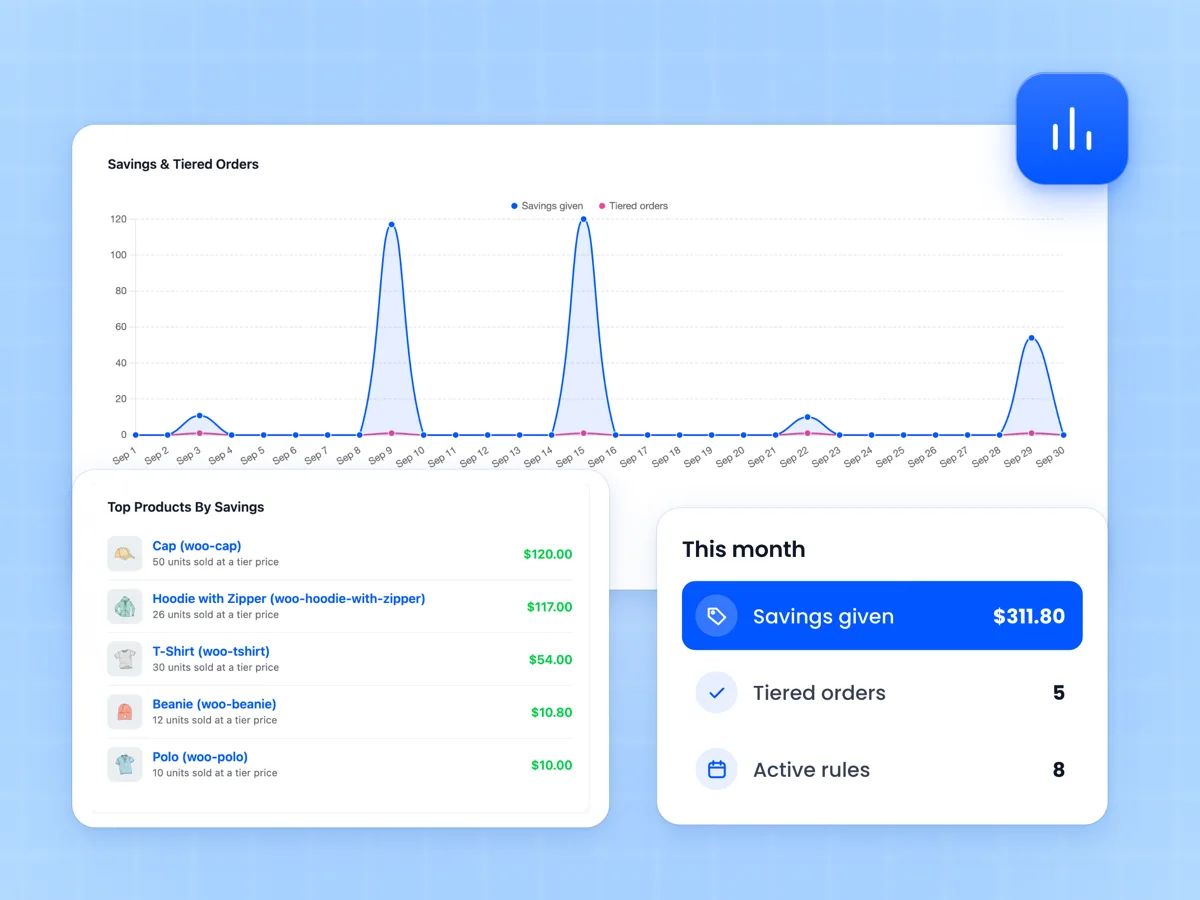Open the Hoodie with Zipper product link
Viewport: 1200px width, 900px height.
coord(289,599)
